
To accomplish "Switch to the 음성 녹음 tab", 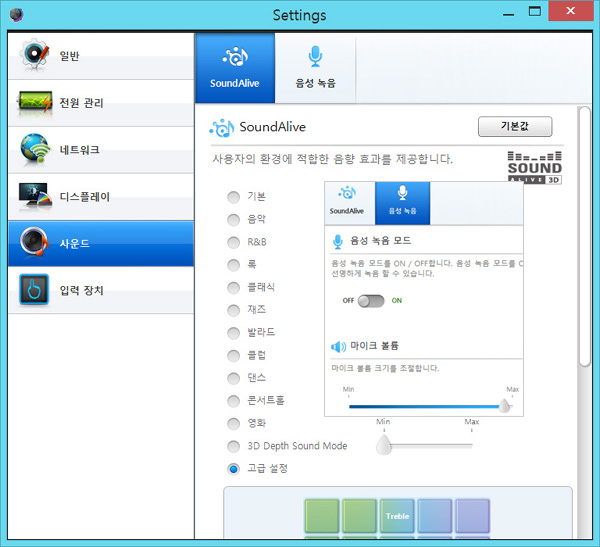I will click(x=315, y=68).
